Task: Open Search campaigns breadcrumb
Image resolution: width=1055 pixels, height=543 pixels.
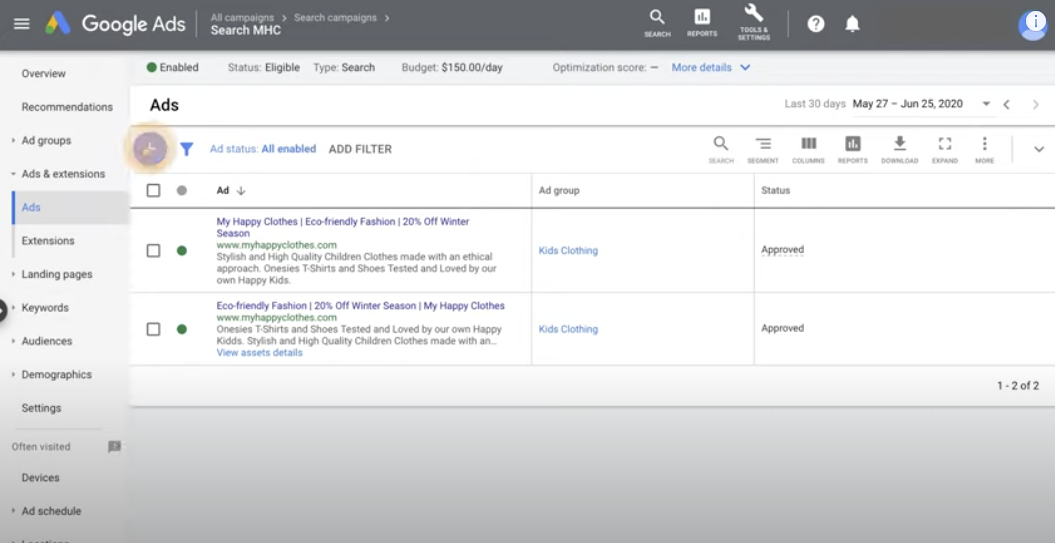Action: click(335, 17)
